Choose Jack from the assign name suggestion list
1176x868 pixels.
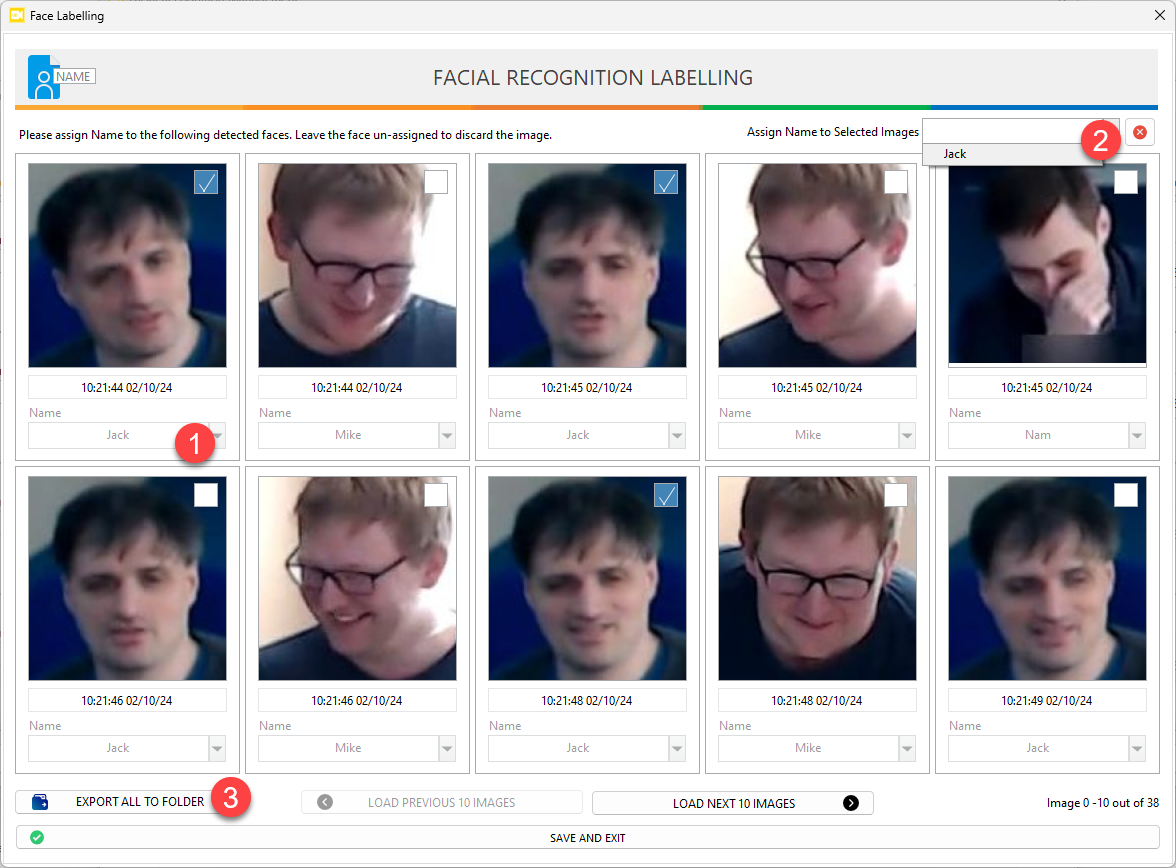1012,154
